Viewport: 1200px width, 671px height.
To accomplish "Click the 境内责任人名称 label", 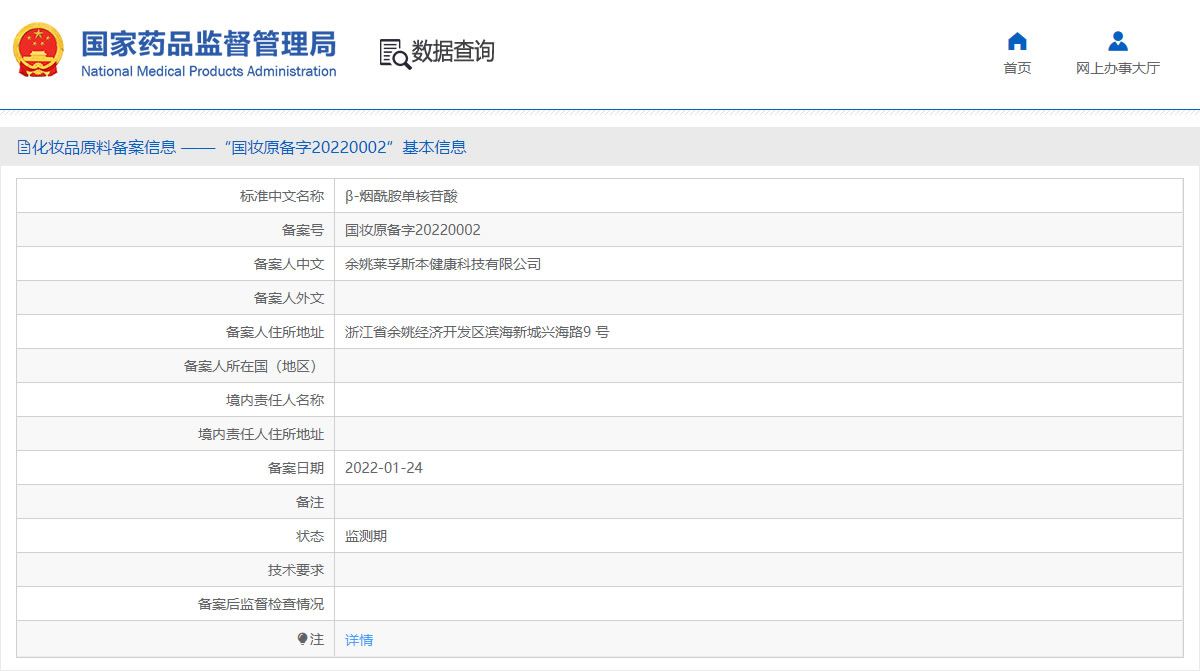I will (275, 400).
